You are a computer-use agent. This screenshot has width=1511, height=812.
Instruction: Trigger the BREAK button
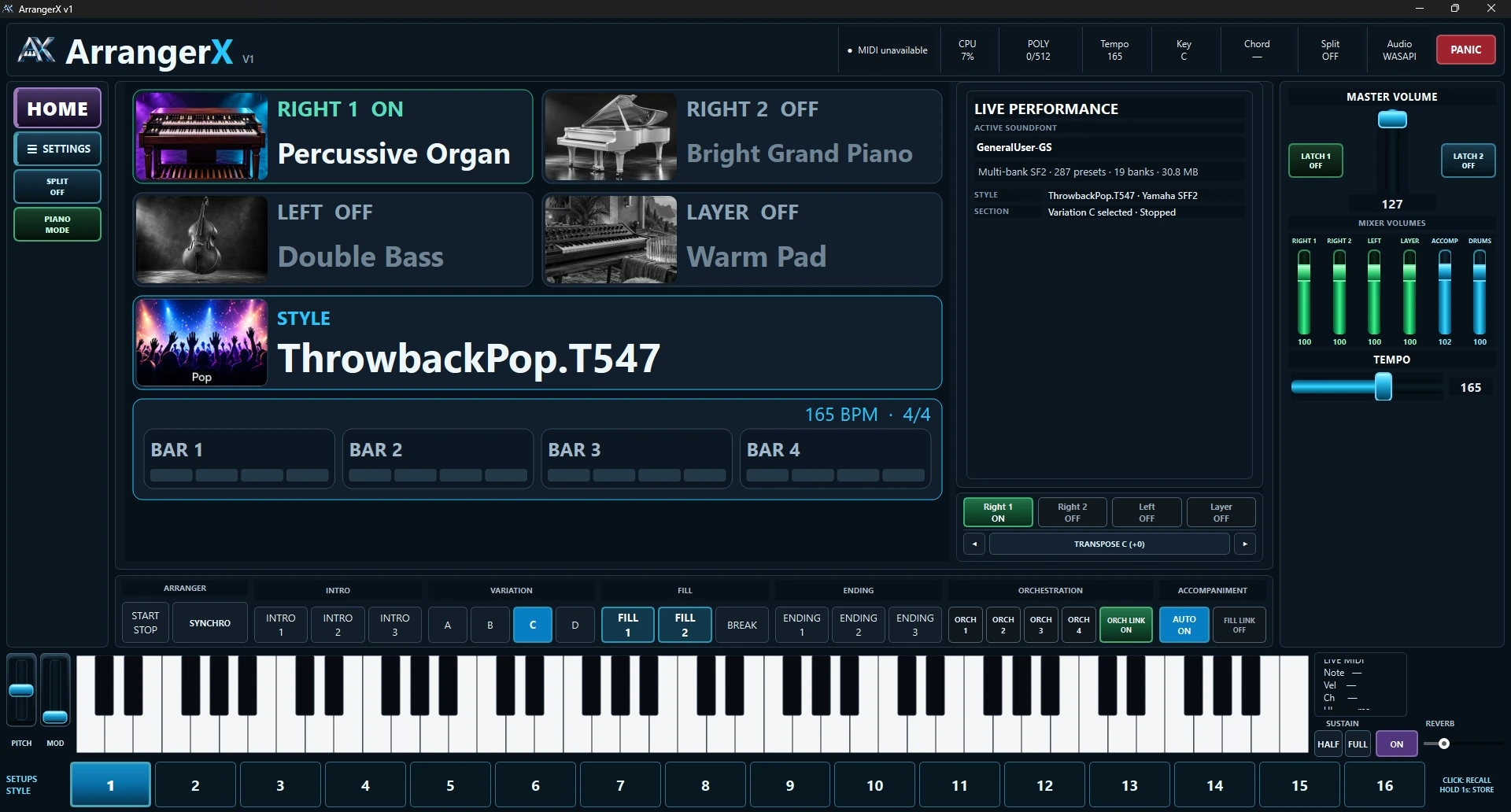(742, 625)
